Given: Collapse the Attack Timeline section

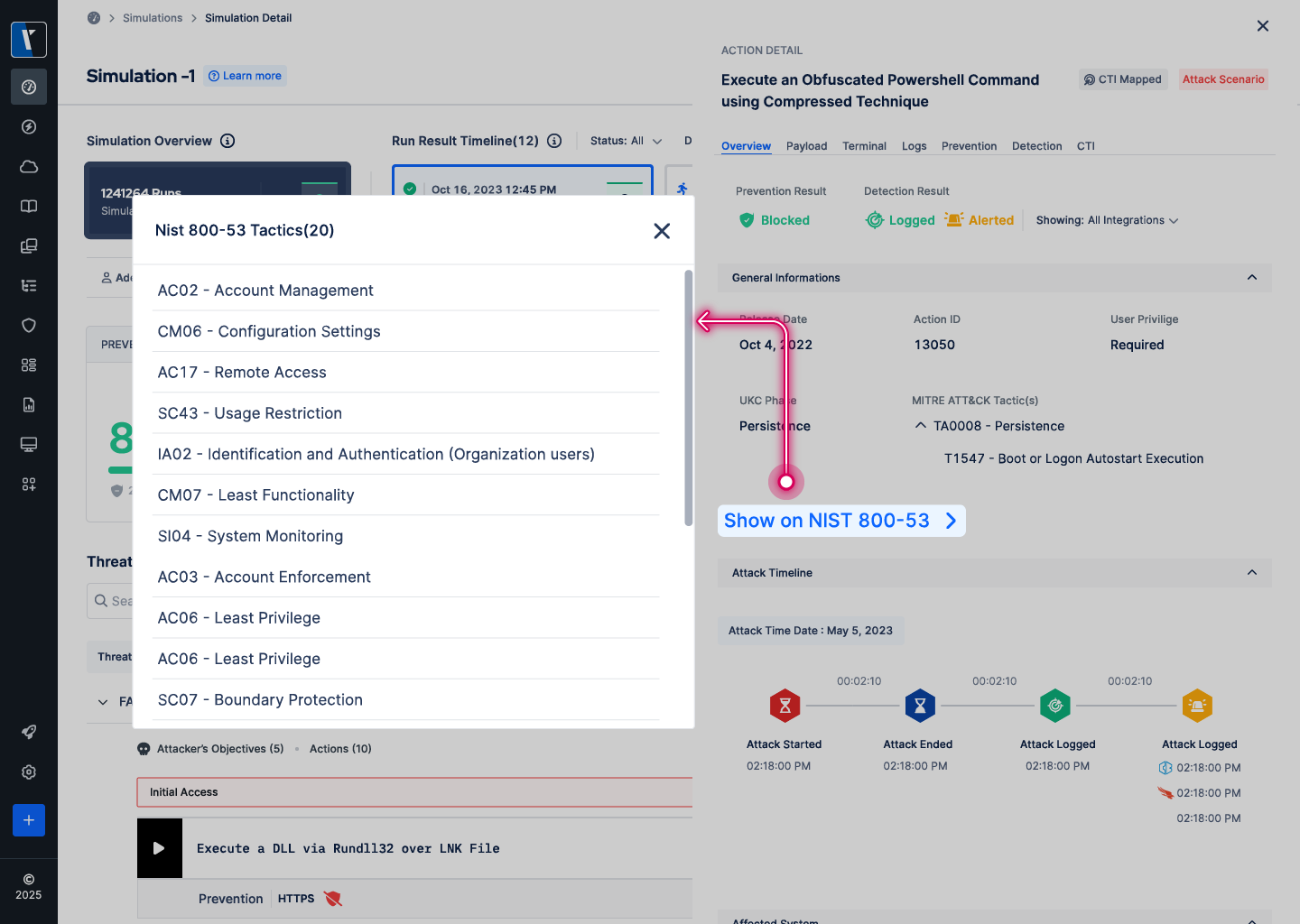Looking at the screenshot, I should tap(1251, 573).
